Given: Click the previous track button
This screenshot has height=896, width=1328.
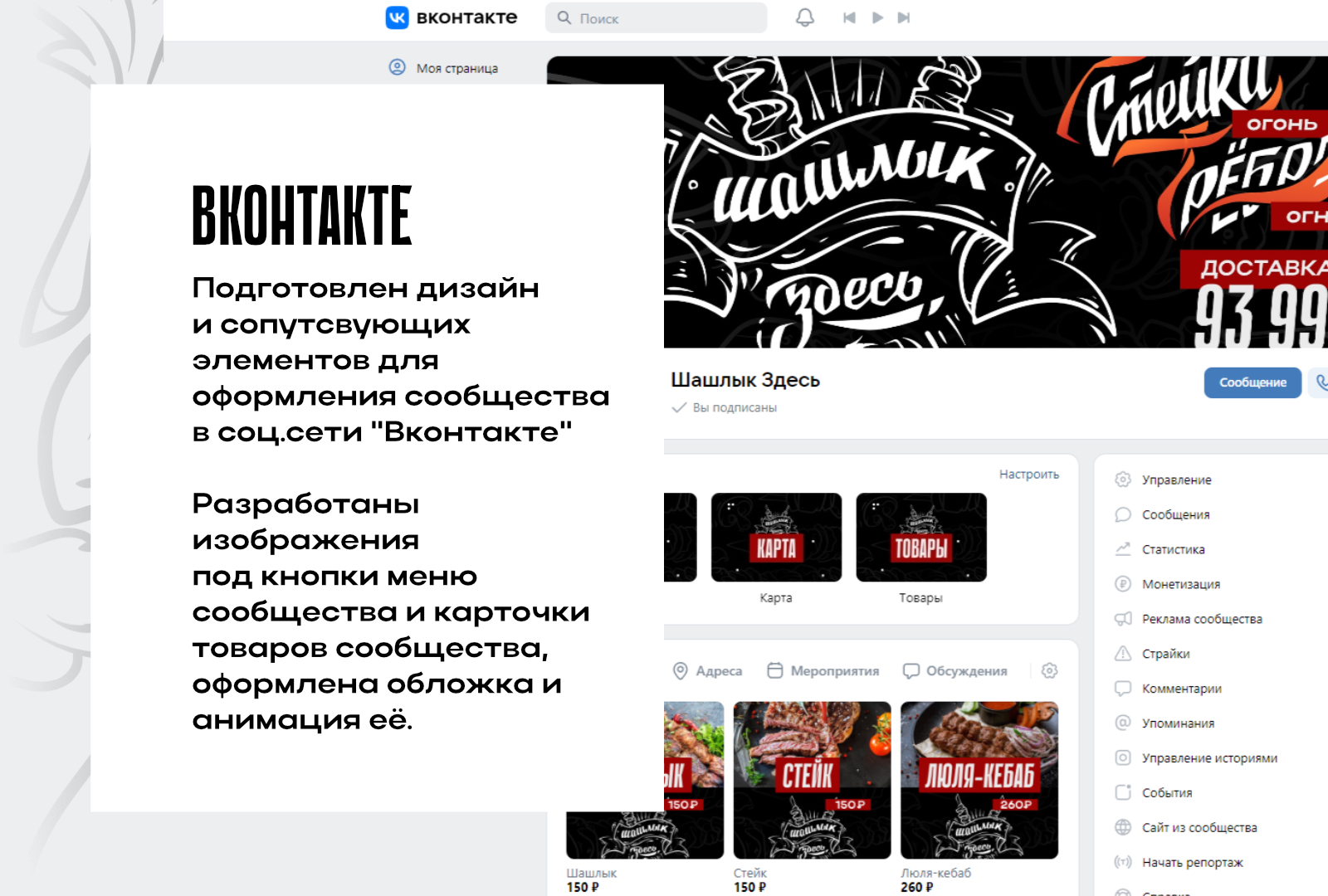Looking at the screenshot, I should point(849,17).
